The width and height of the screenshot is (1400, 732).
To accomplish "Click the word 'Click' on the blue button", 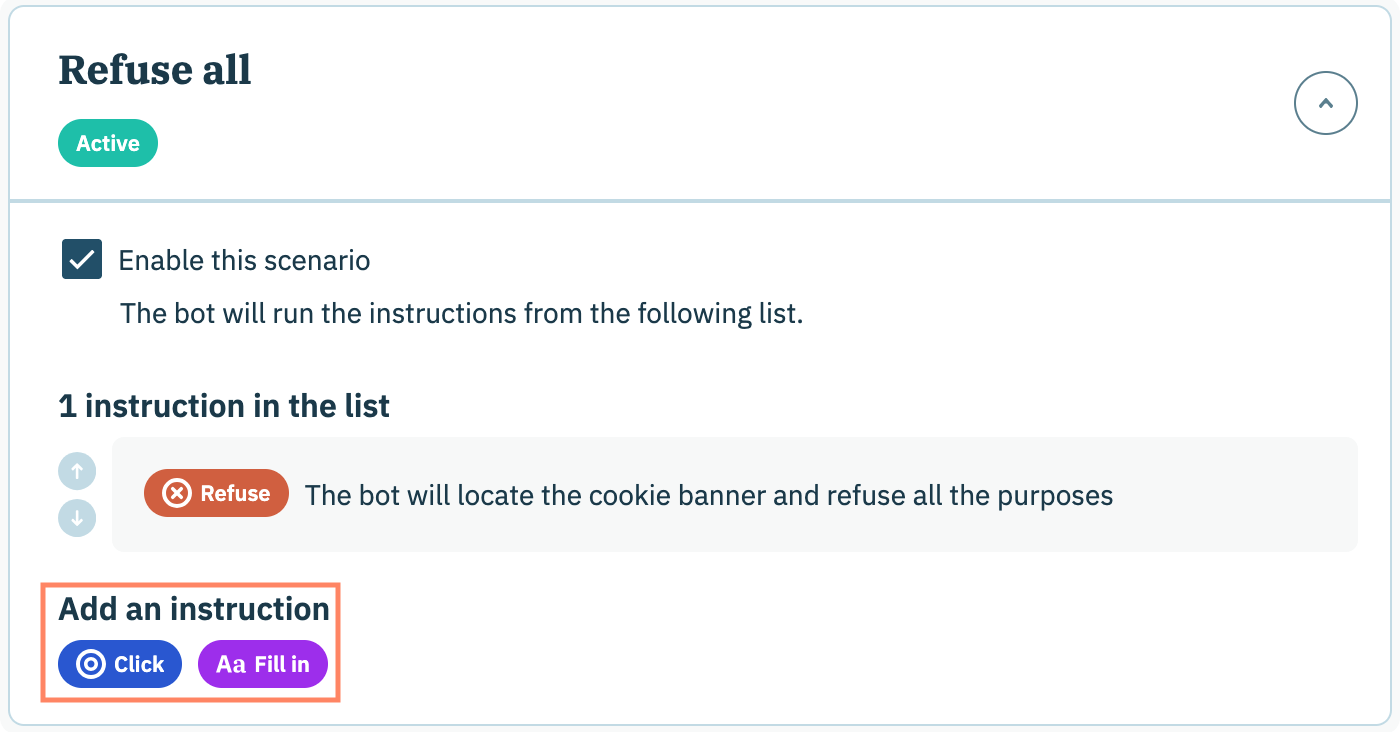I will tap(139, 664).
